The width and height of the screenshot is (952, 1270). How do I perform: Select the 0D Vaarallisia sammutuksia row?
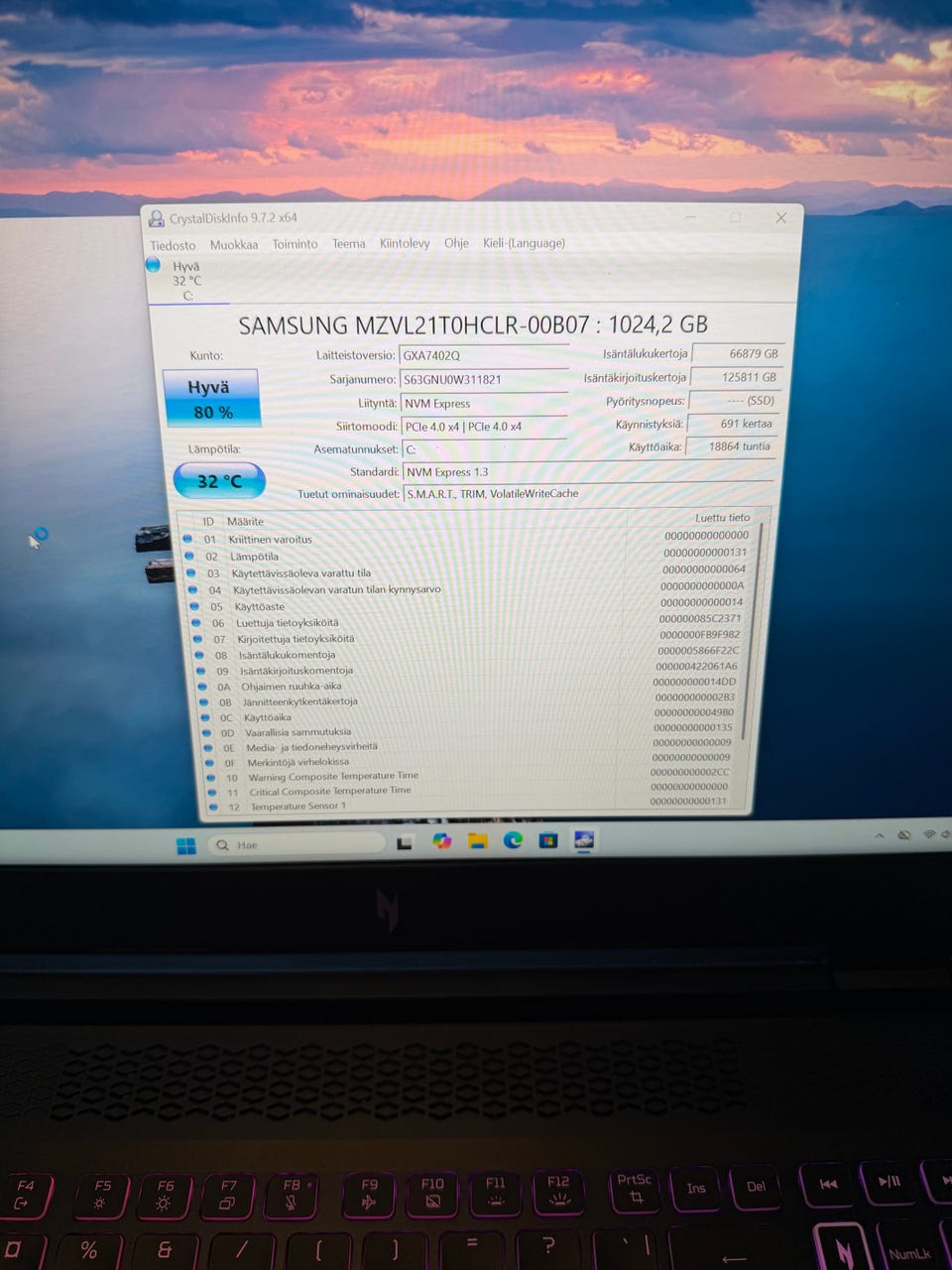click(469, 731)
